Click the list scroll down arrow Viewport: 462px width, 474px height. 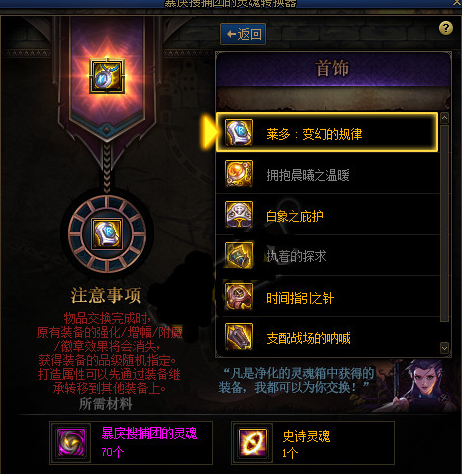[444, 348]
